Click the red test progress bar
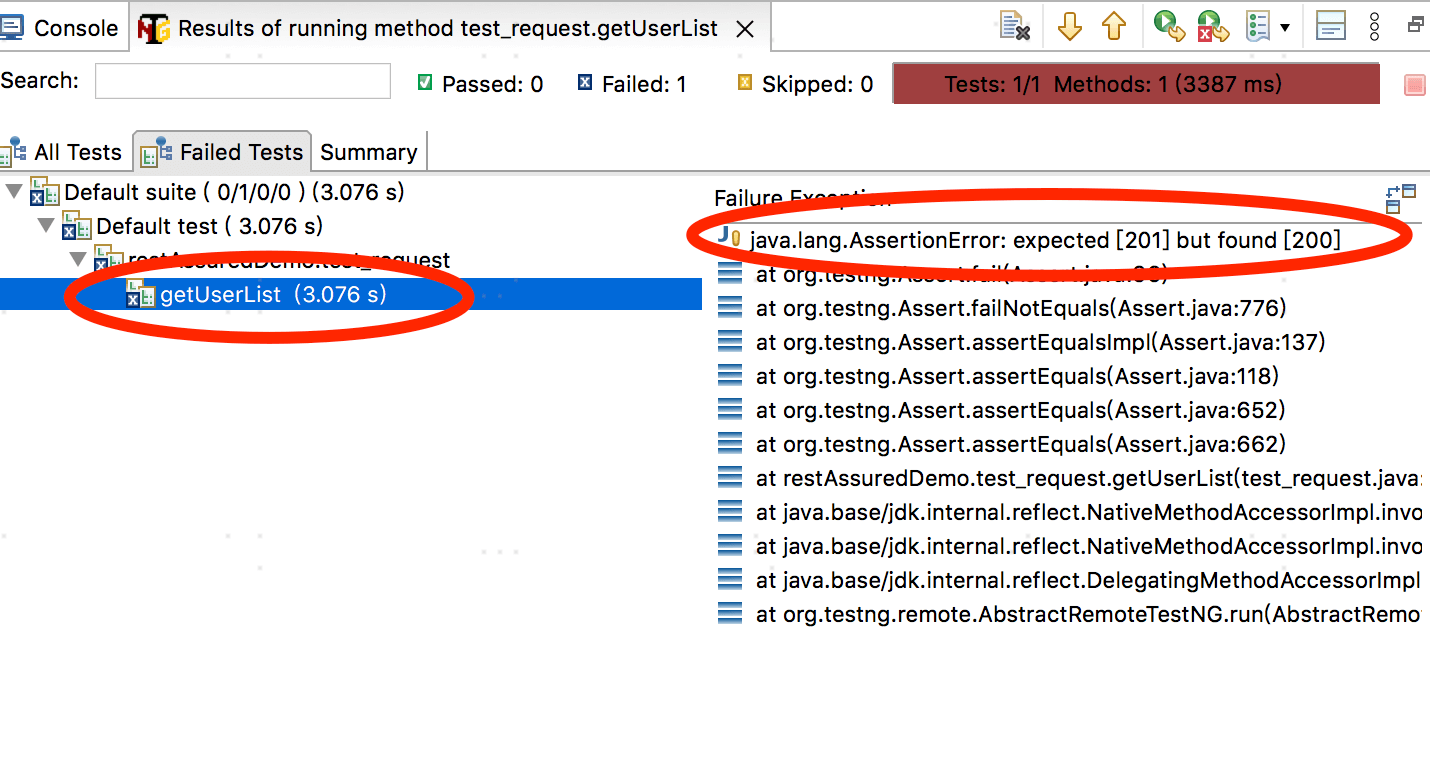 1135,85
